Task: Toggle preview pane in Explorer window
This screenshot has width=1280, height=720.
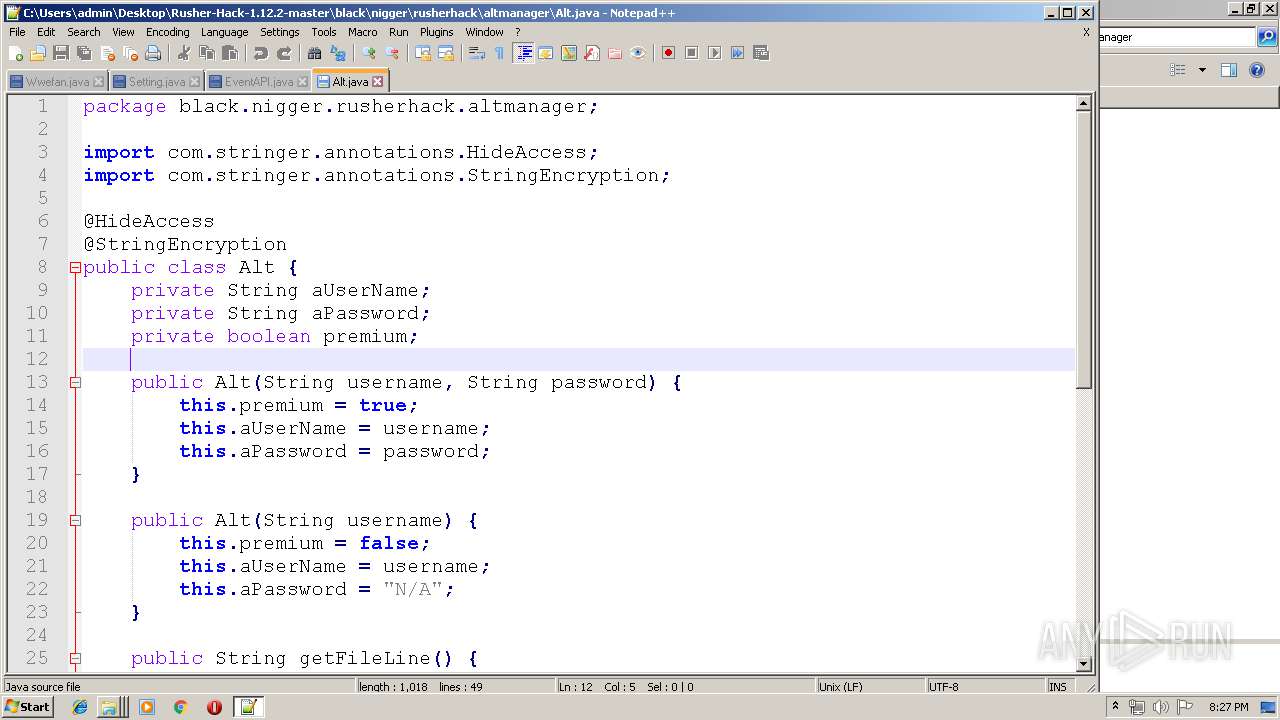Action: point(1229,70)
